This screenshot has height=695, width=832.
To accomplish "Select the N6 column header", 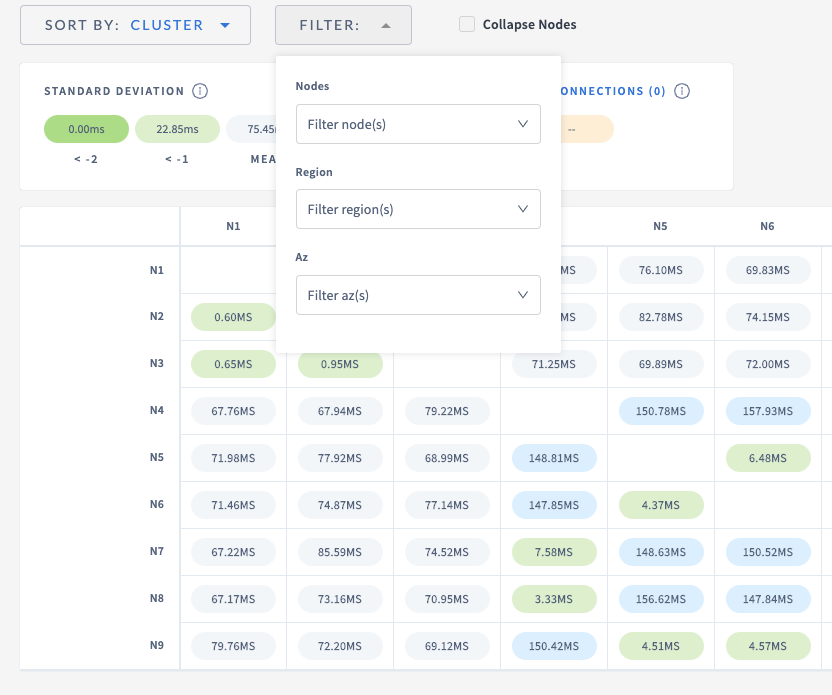I will (767, 226).
